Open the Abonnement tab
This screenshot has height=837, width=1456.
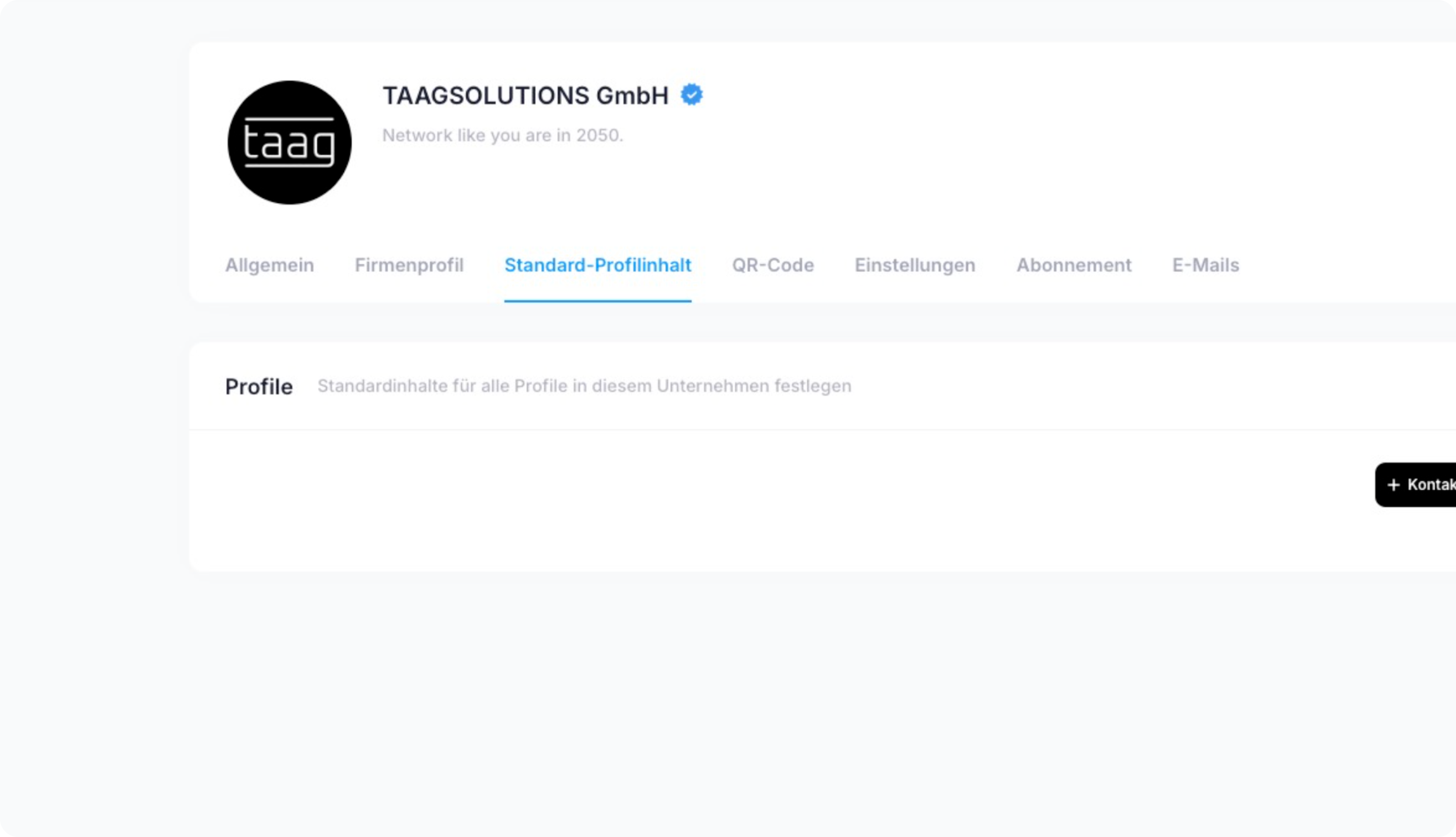click(1074, 265)
